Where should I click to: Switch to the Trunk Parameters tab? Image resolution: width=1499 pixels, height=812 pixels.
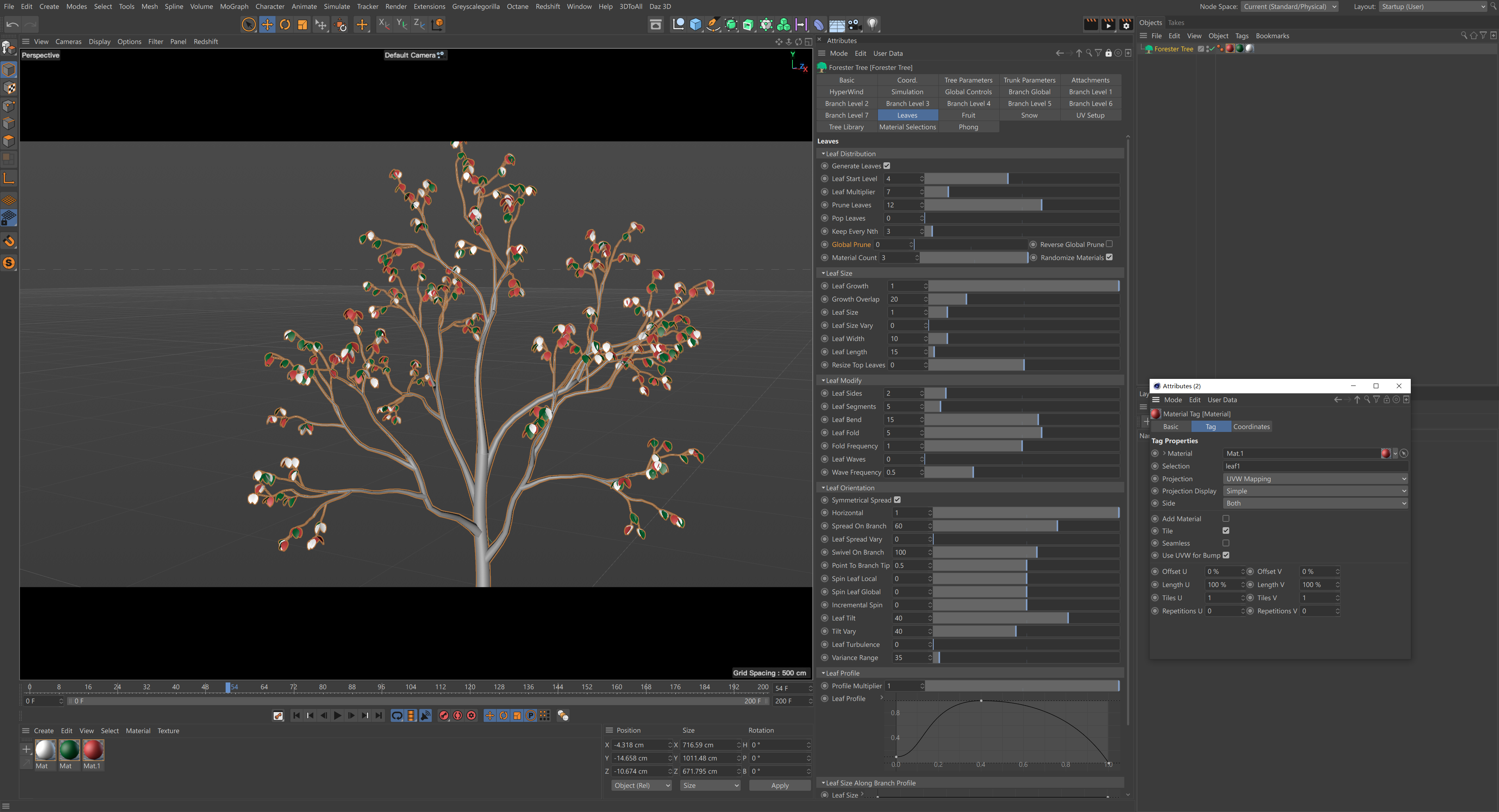point(1029,80)
